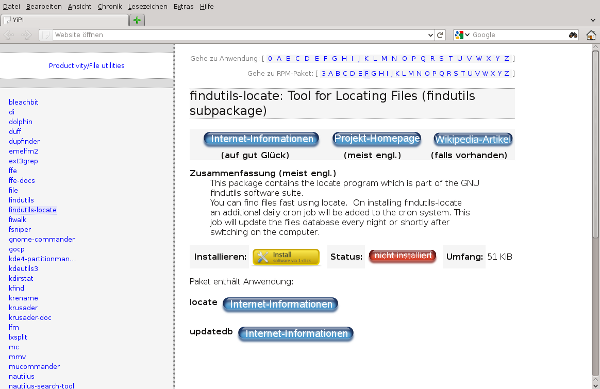The height and width of the screenshot is (389, 600).
Task: Open the duff package link
Action: click(x=15, y=131)
